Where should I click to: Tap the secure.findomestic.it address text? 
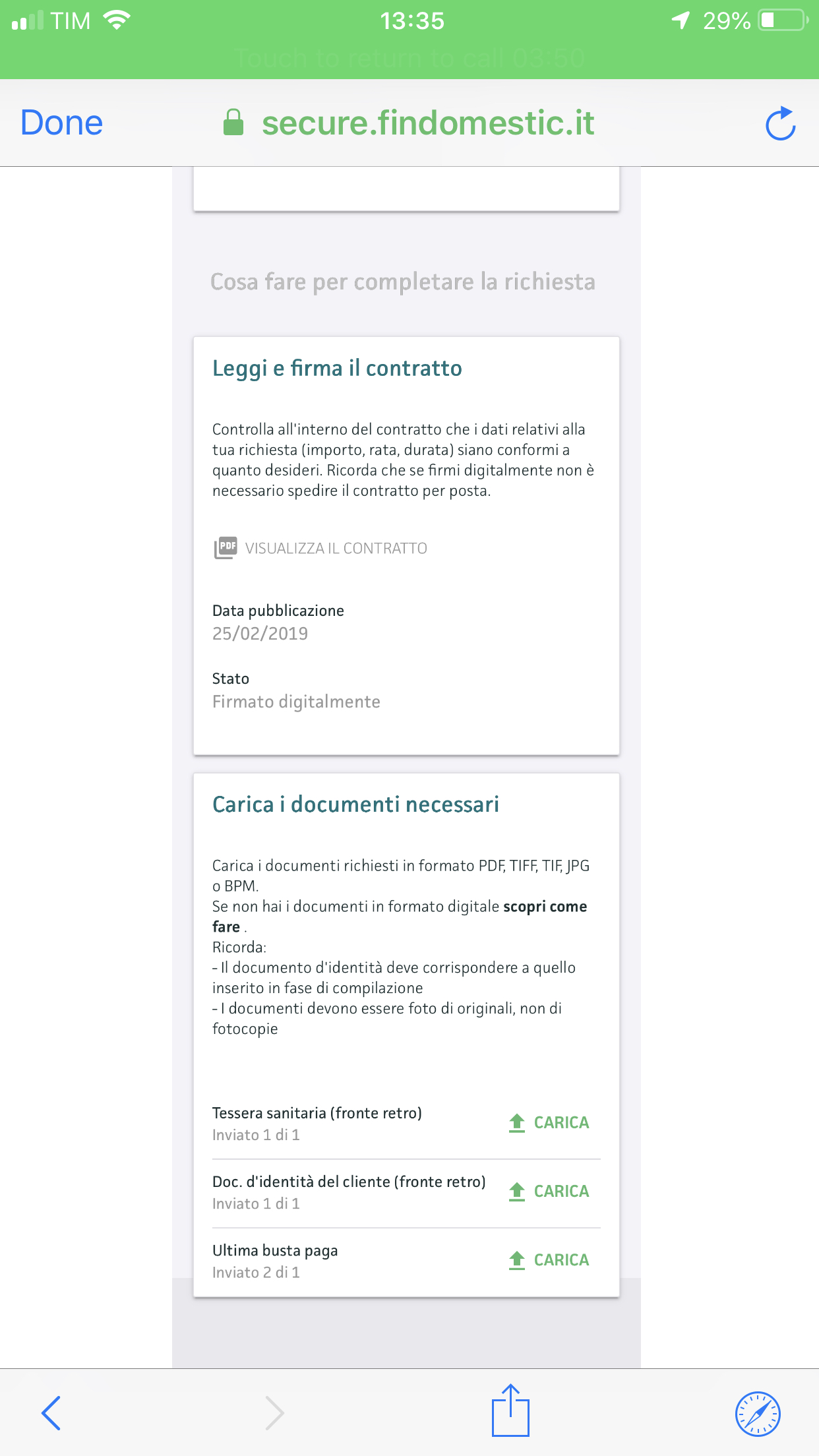click(x=428, y=123)
